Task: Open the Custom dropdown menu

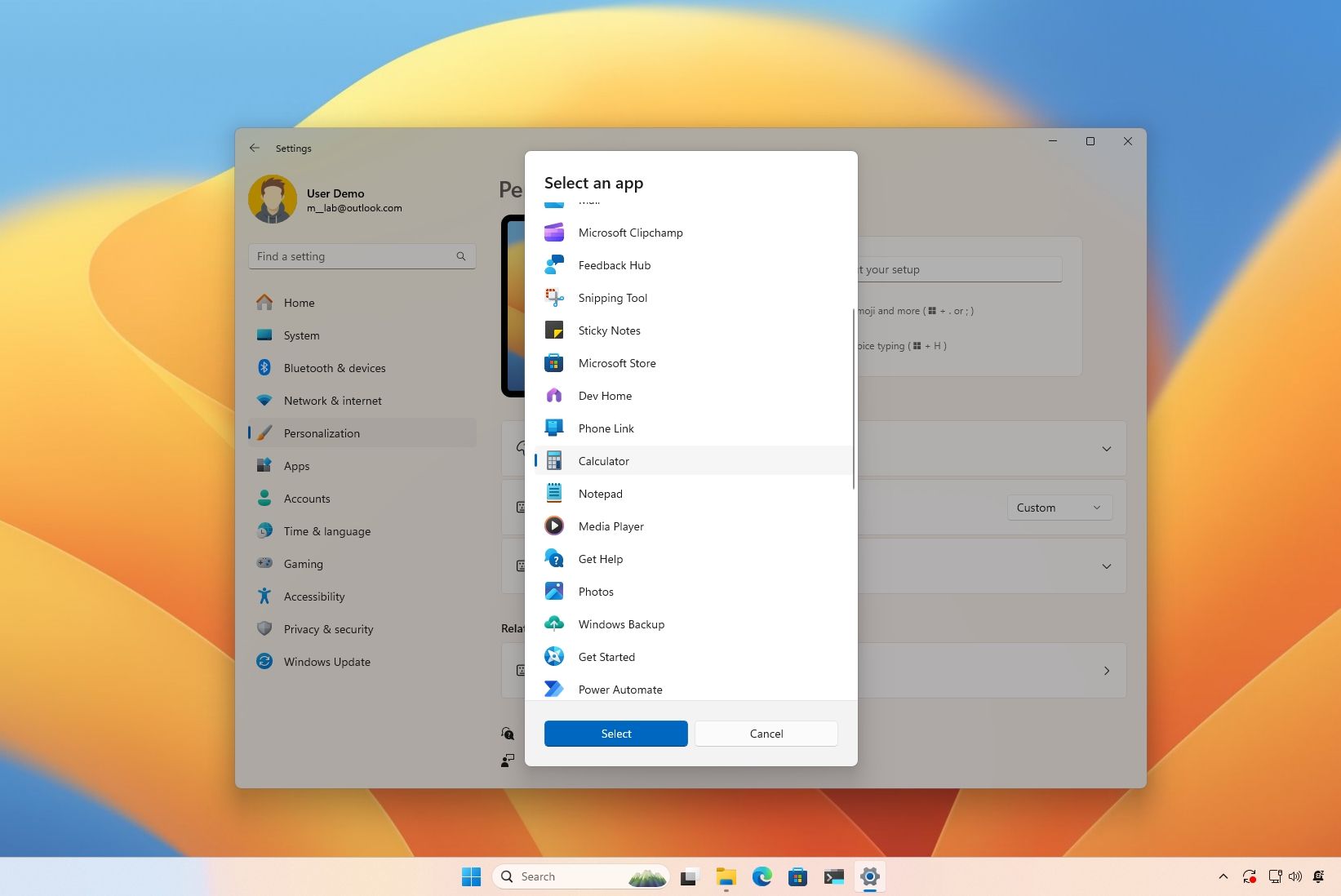Action: point(1059,507)
